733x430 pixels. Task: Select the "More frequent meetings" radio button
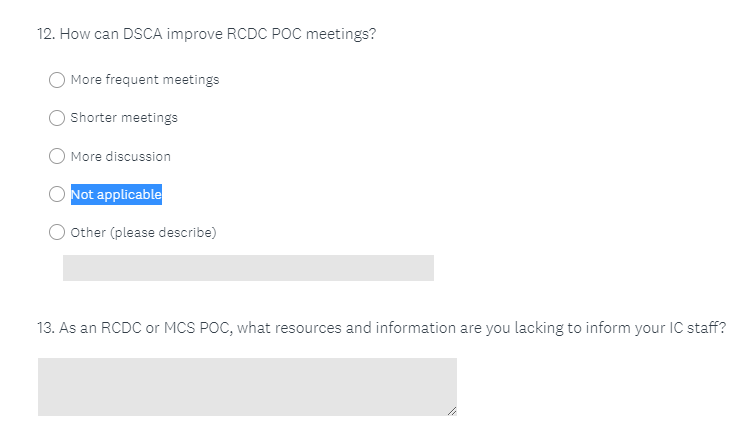click(57, 80)
